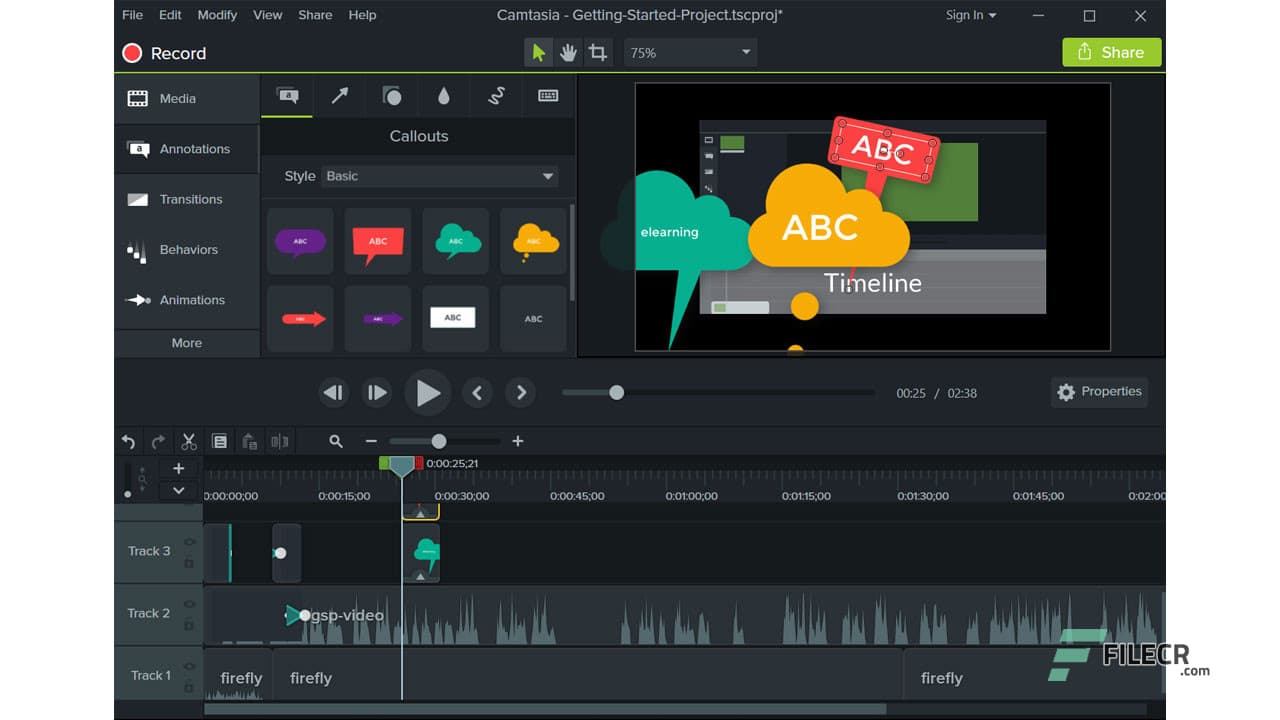Open the Keystroke Callouts category icon
This screenshot has width=1280, height=720.
tap(547, 96)
